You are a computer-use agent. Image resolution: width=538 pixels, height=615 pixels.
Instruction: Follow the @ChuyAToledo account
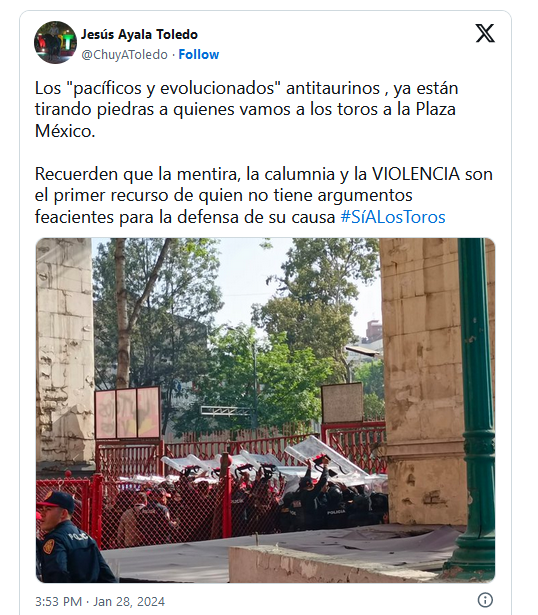198,54
